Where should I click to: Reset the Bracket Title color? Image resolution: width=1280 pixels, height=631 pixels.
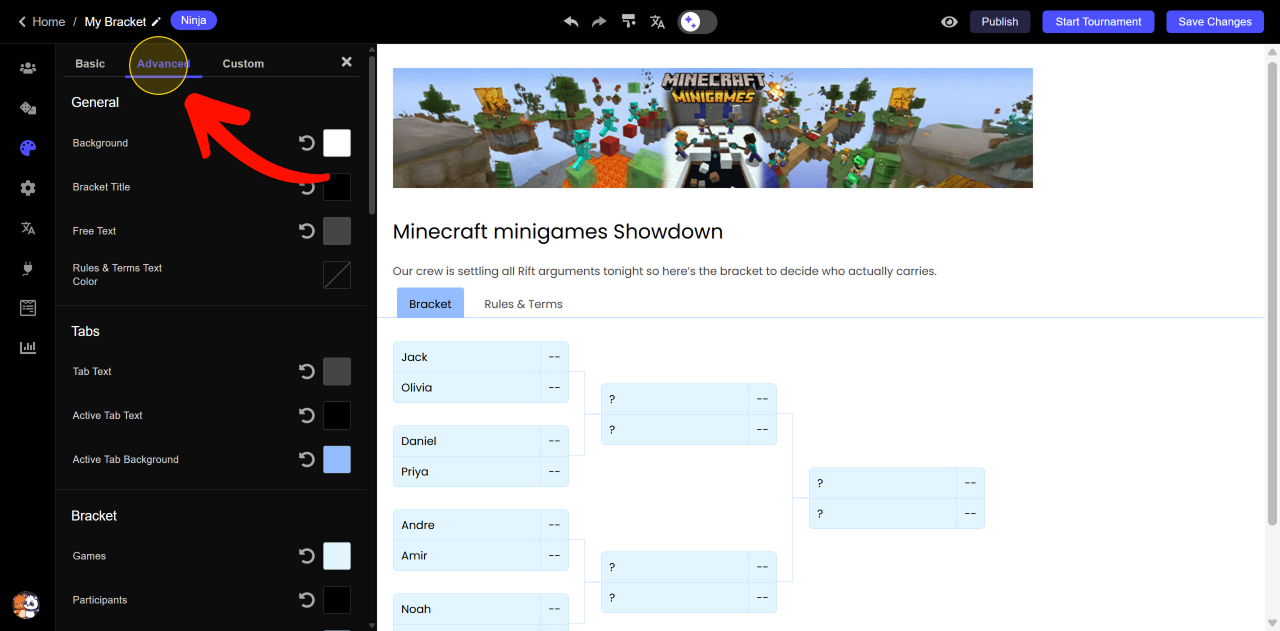pos(307,187)
